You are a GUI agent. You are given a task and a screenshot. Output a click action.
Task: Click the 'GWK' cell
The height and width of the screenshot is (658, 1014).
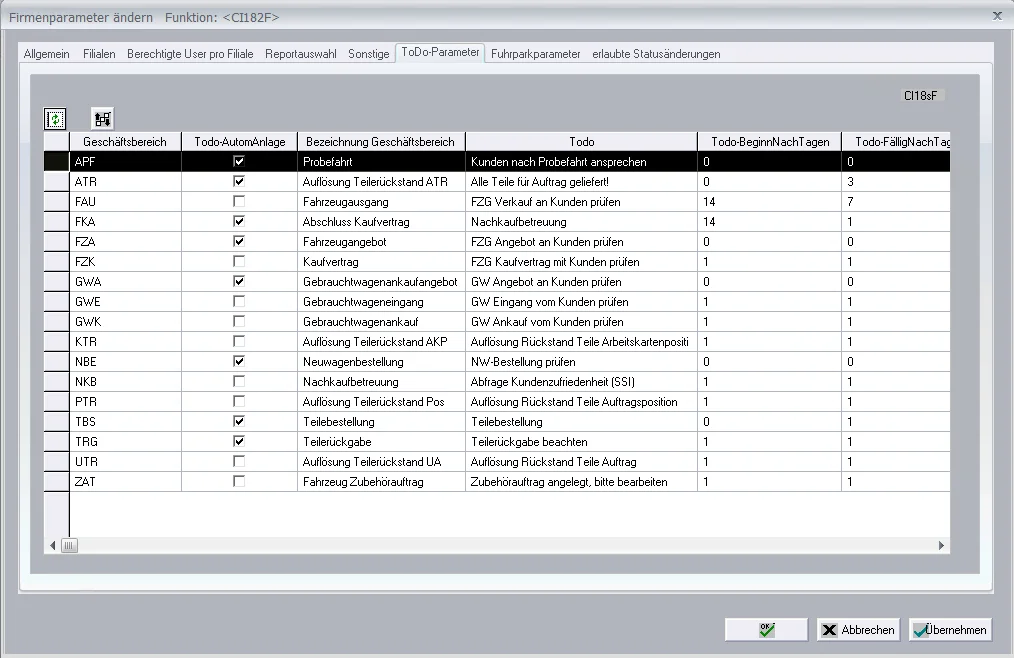125,322
